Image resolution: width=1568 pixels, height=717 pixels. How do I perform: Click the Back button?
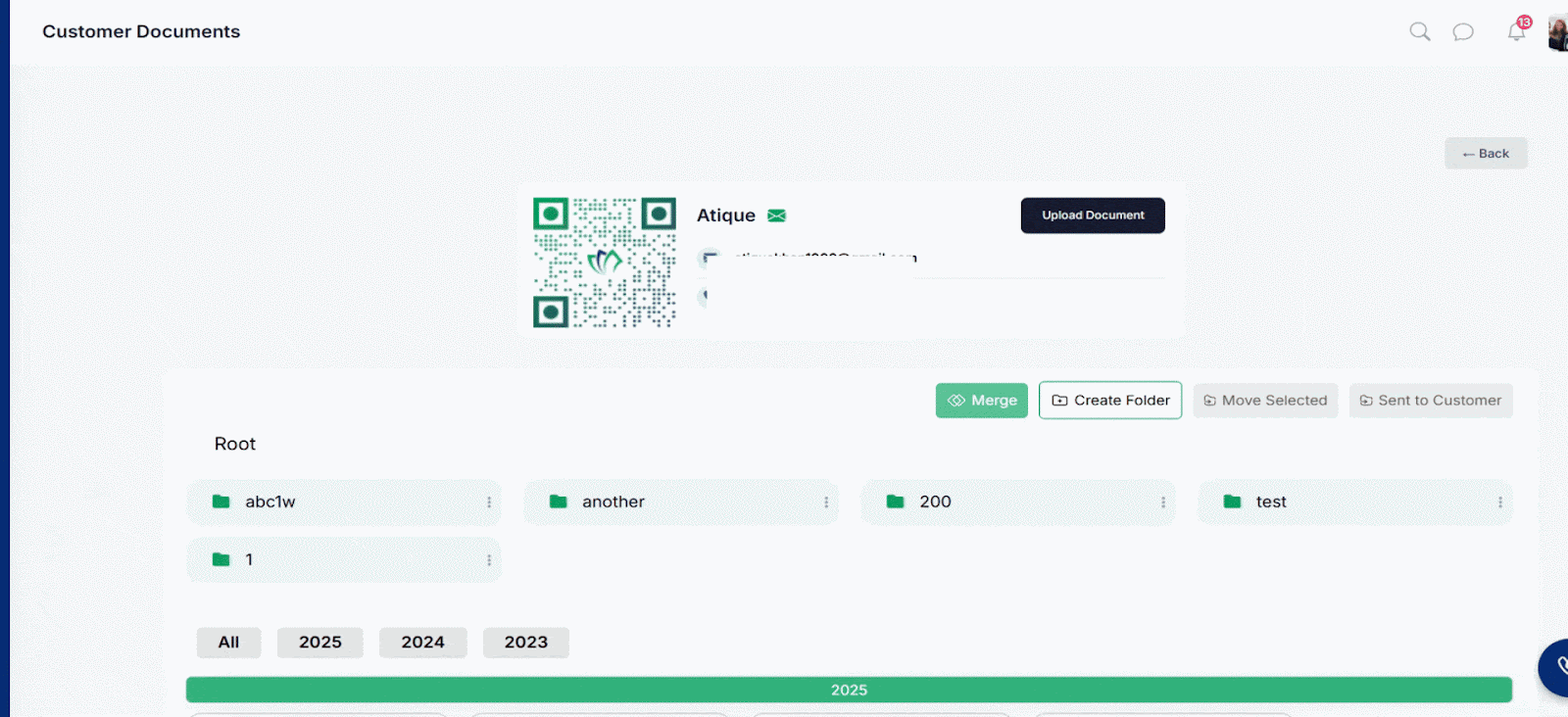[x=1486, y=153]
